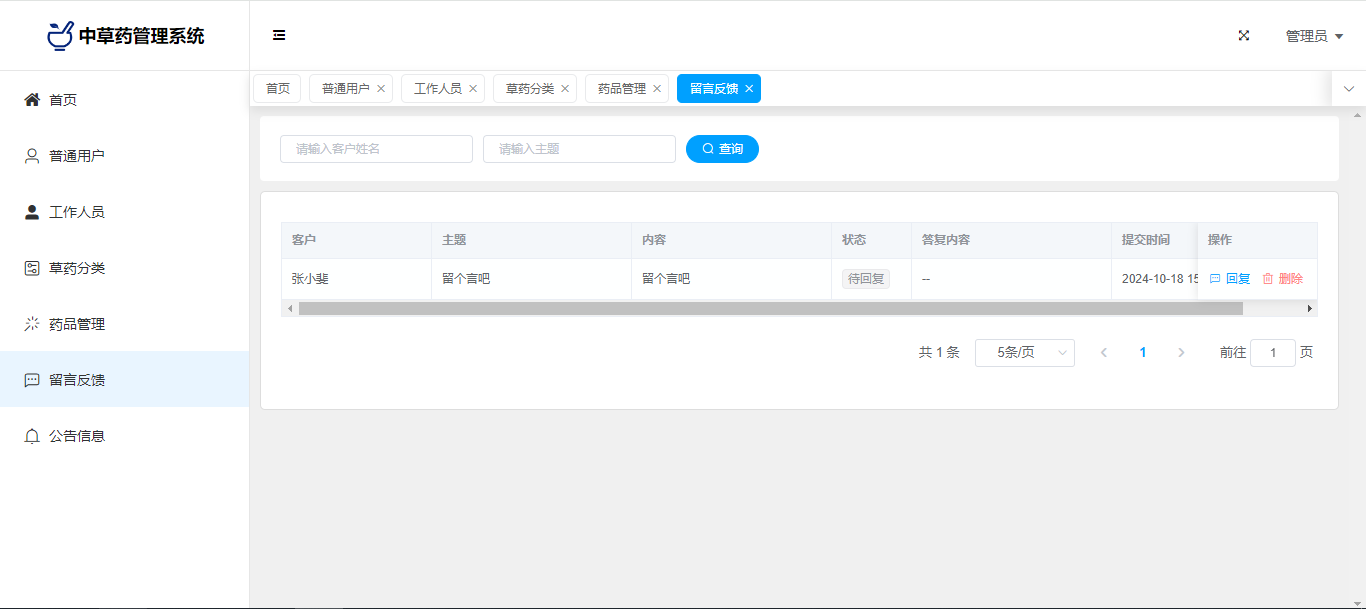Close the 普通用户 tab
The image size is (1366, 609).
381,89
